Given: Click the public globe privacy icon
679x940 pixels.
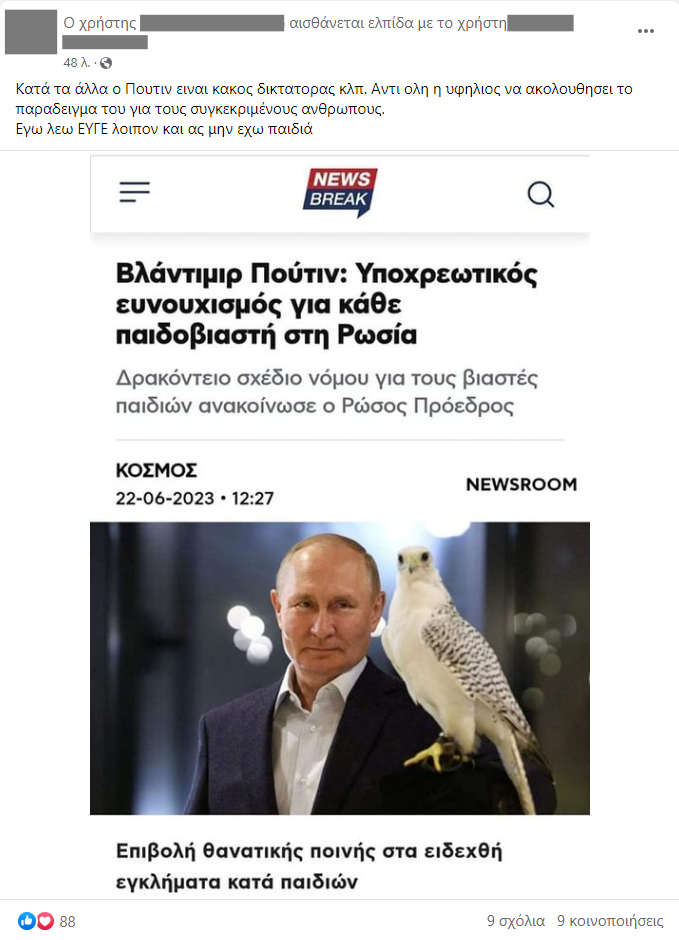Looking at the screenshot, I should [x=106, y=63].
